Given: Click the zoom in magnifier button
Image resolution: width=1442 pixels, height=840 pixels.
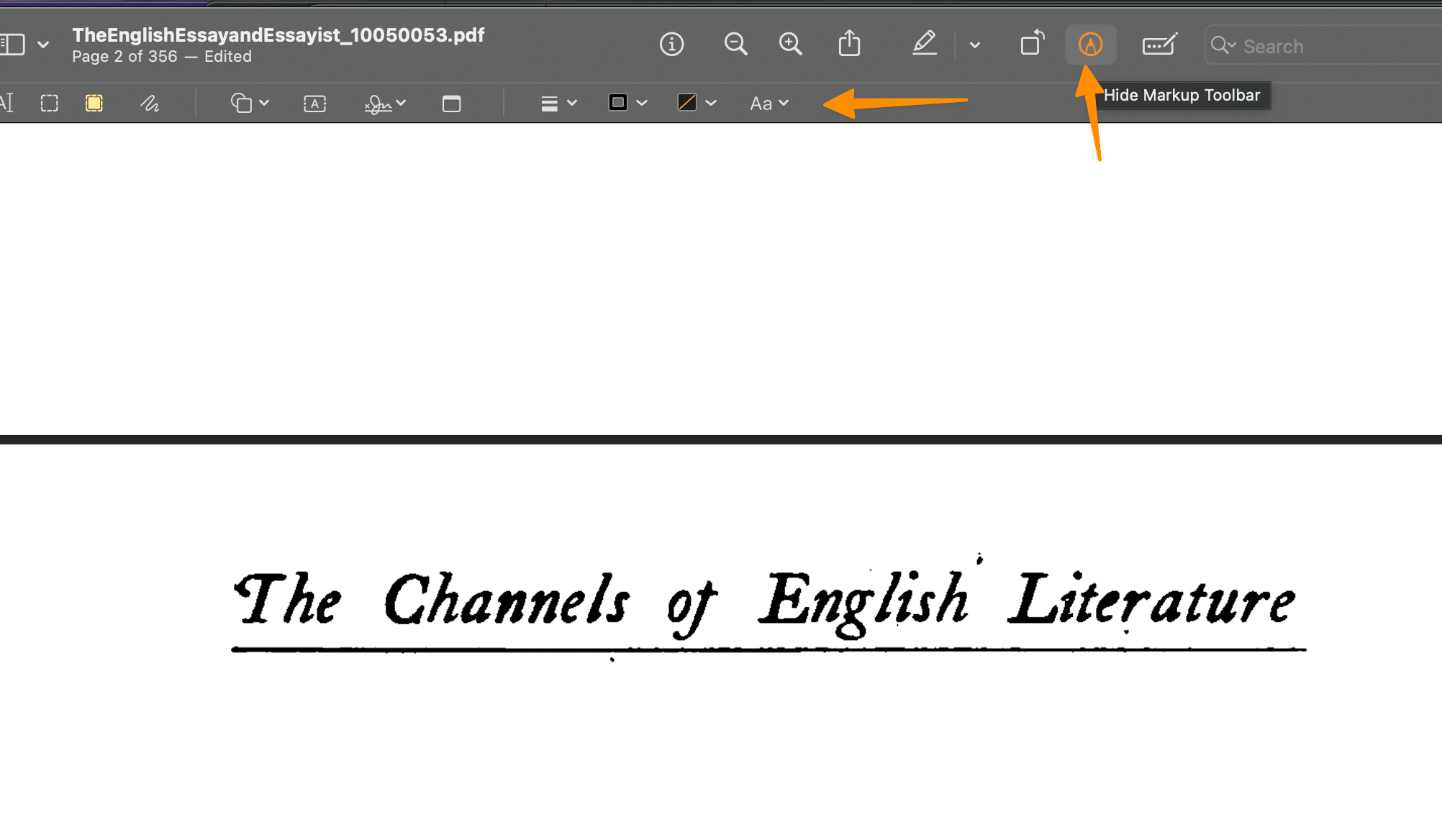Looking at the screenshot, I should click(x=790, y=44).
